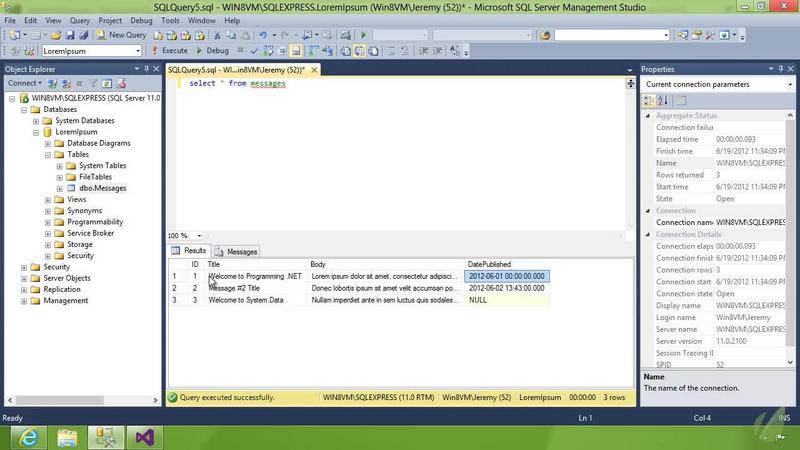
Task: Expand the Programmability folder
Action: pos(47,222)
